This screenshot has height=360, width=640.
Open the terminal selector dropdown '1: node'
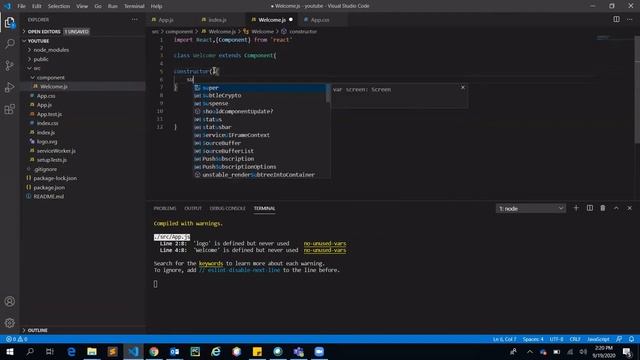(x=531, y=209)
